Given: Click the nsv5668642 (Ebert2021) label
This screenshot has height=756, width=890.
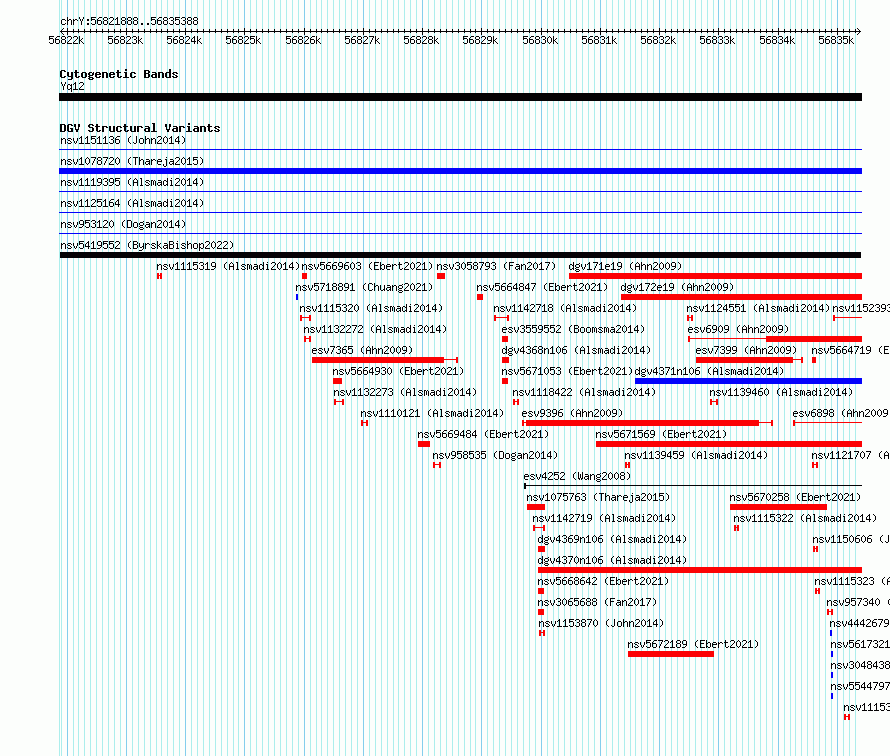Looking at the screenshot, I should pos(603,581).
